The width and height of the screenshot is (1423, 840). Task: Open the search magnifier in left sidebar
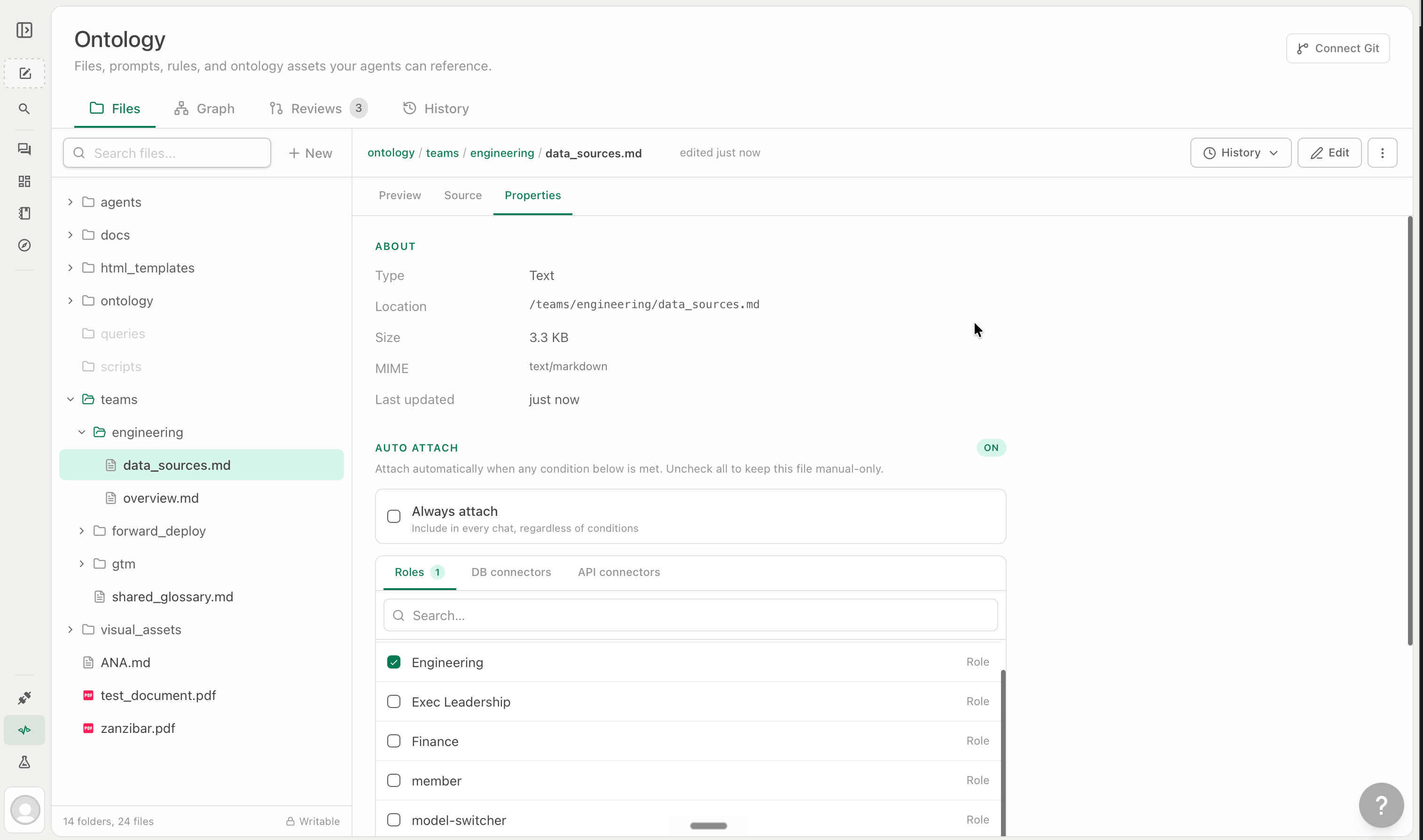click(24, 109)
